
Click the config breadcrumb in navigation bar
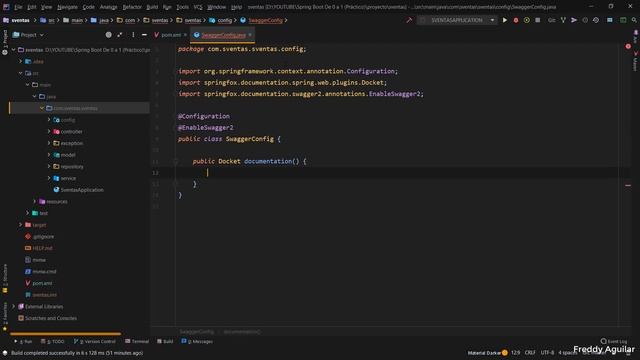[x=221, y=20]
